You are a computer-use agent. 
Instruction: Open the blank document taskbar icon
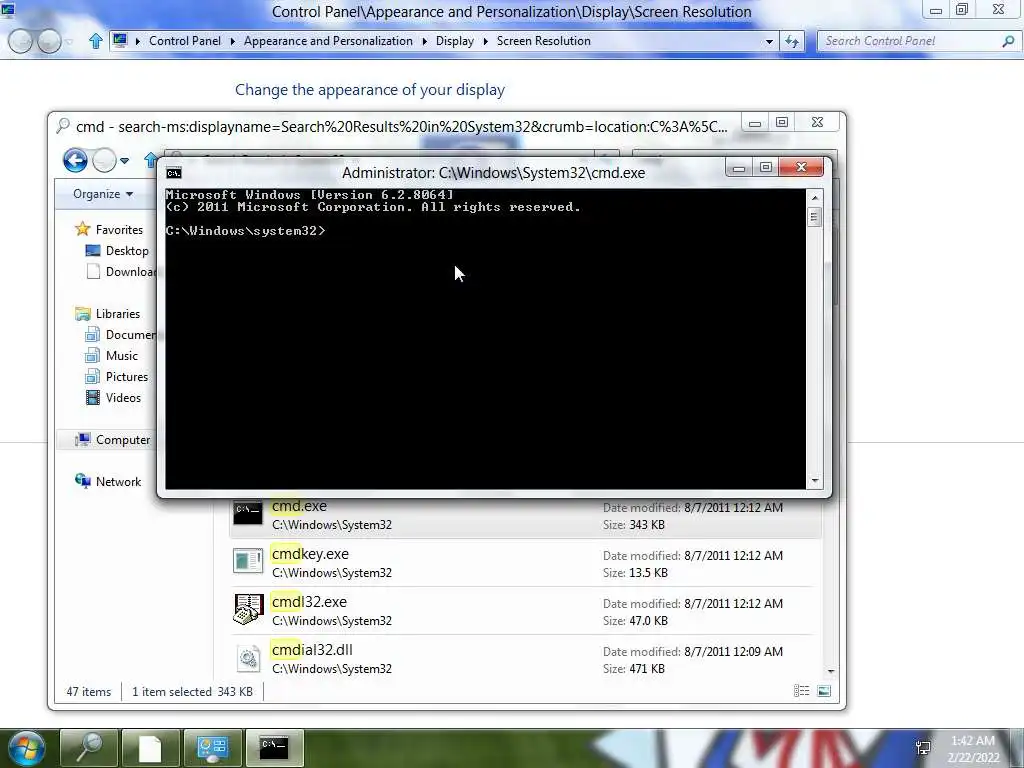pyautogui.click(x=150, y=748)
